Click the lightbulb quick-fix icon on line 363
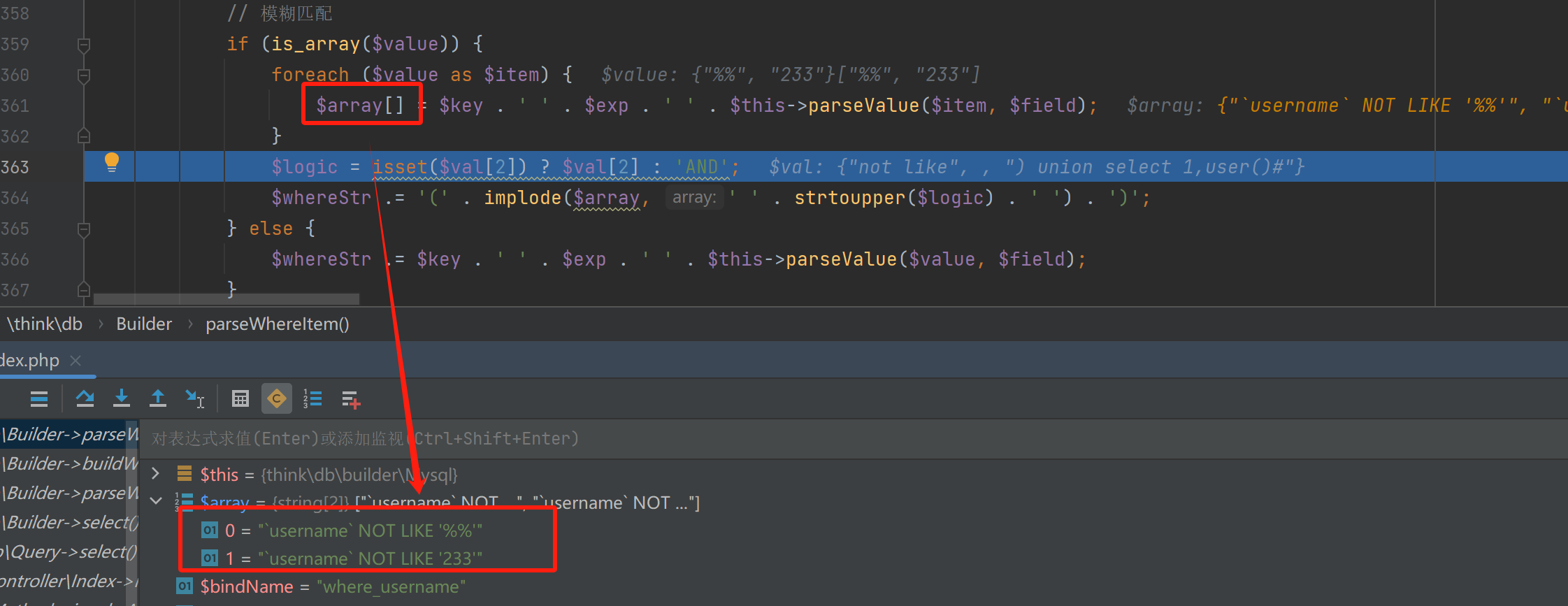 pyautogui.click(x=111, y=163)
